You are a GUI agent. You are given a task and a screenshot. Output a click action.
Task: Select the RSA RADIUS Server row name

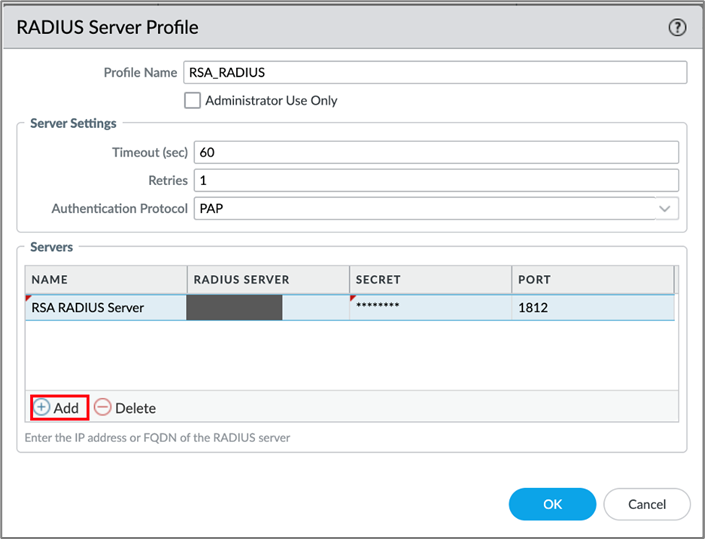[x=88, y=308]
